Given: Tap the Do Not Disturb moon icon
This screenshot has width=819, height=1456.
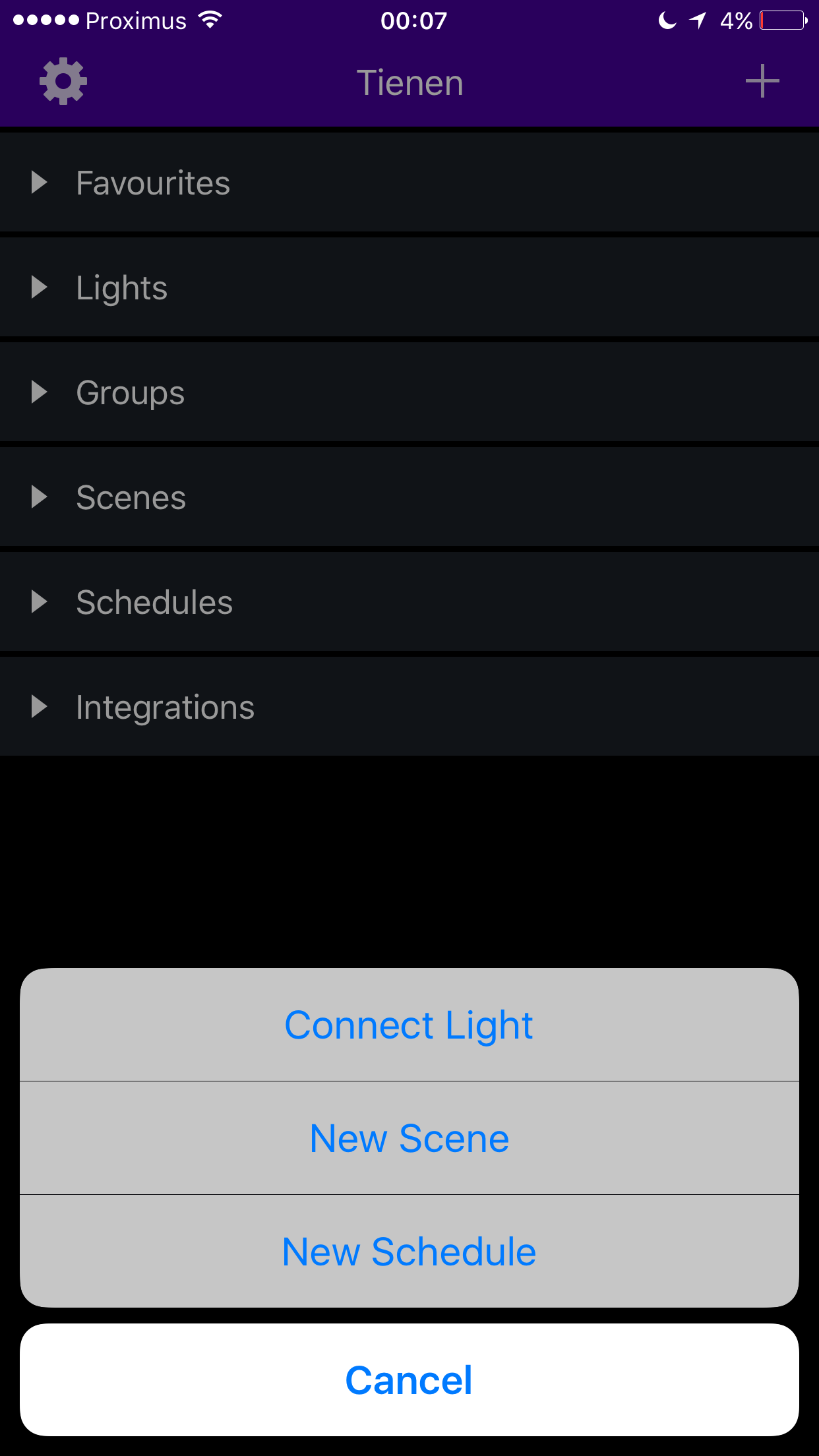Looking at the screenshot, I should coord(667,20).
